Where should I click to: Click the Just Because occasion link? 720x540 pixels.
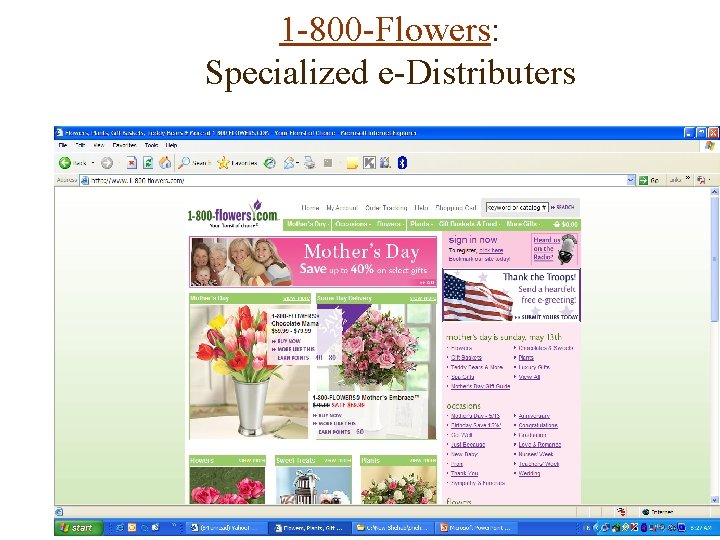(468, 444)
